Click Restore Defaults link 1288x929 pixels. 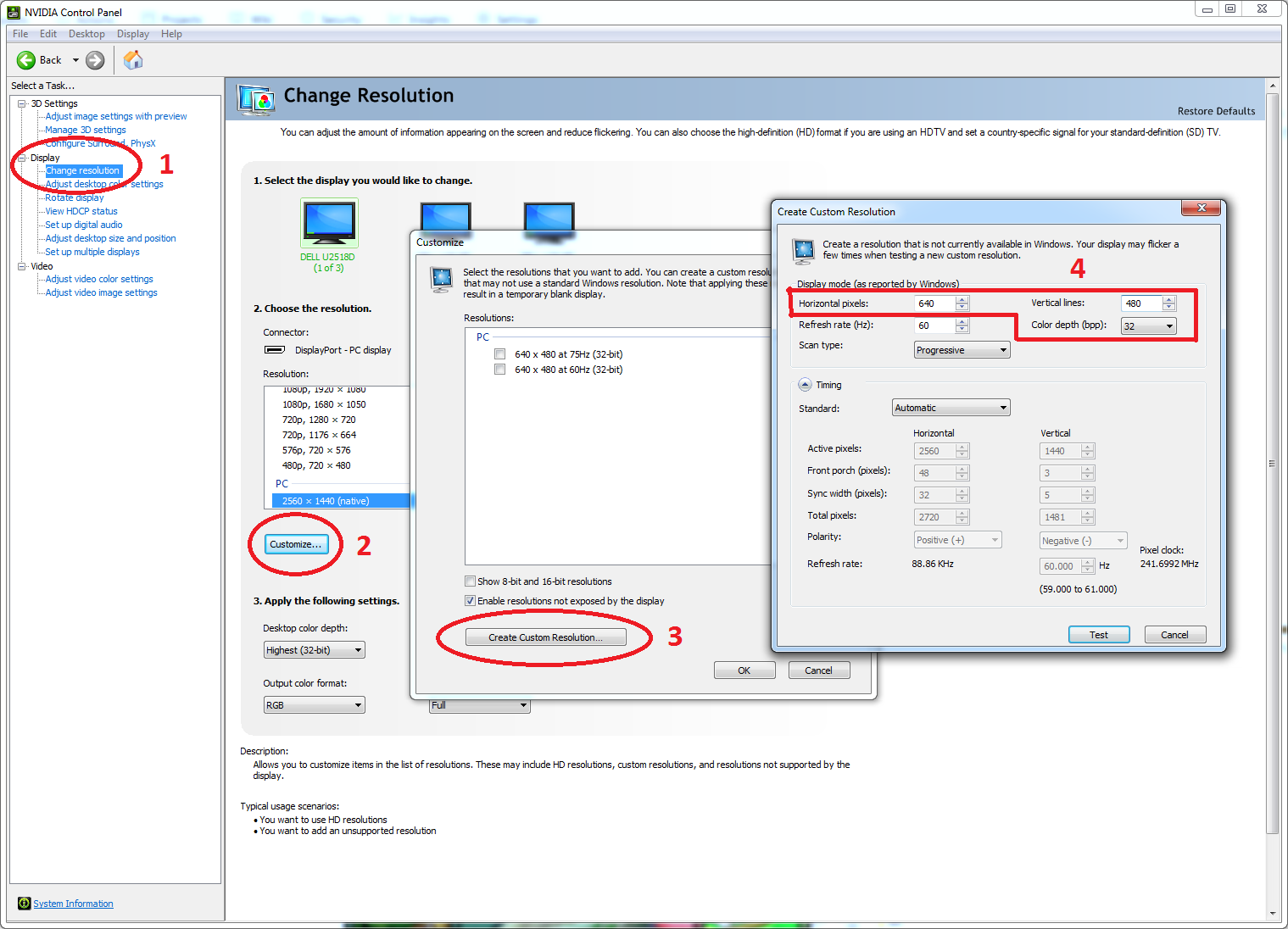(1216, 111)
